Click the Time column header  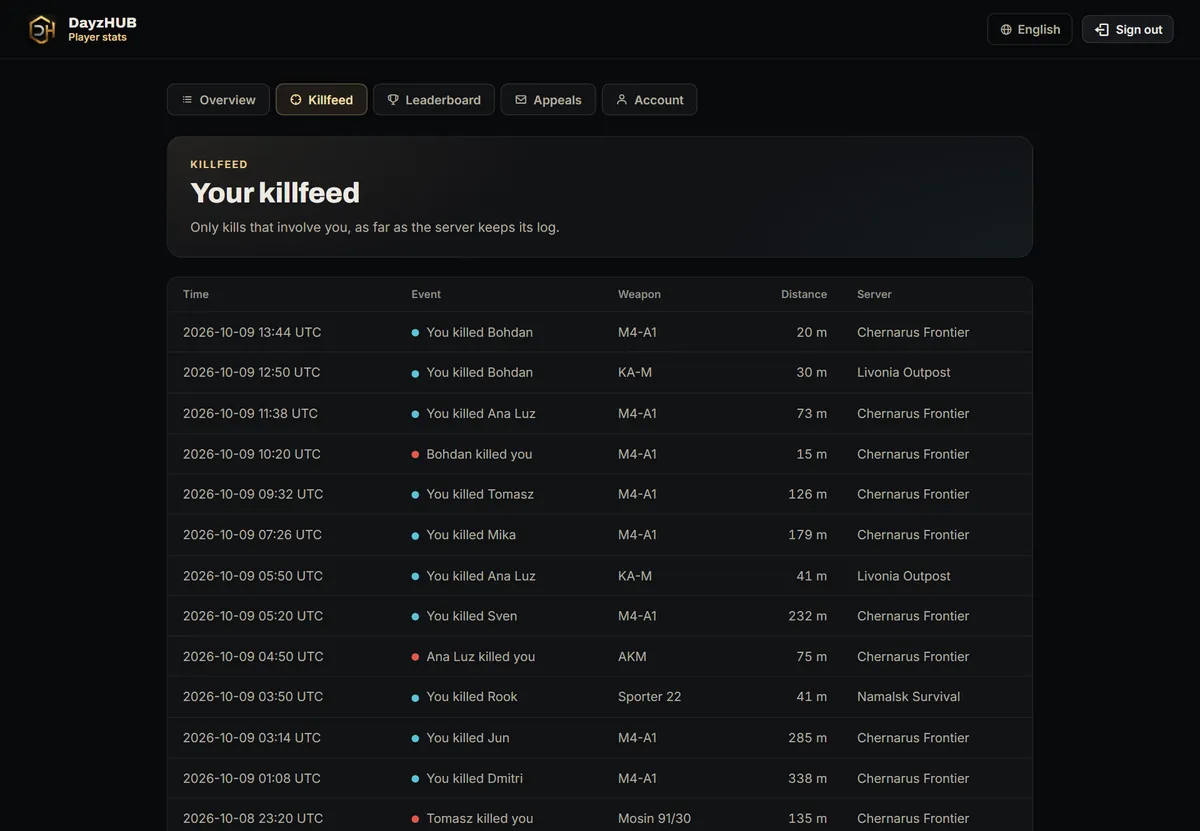[x=196, y=294]
